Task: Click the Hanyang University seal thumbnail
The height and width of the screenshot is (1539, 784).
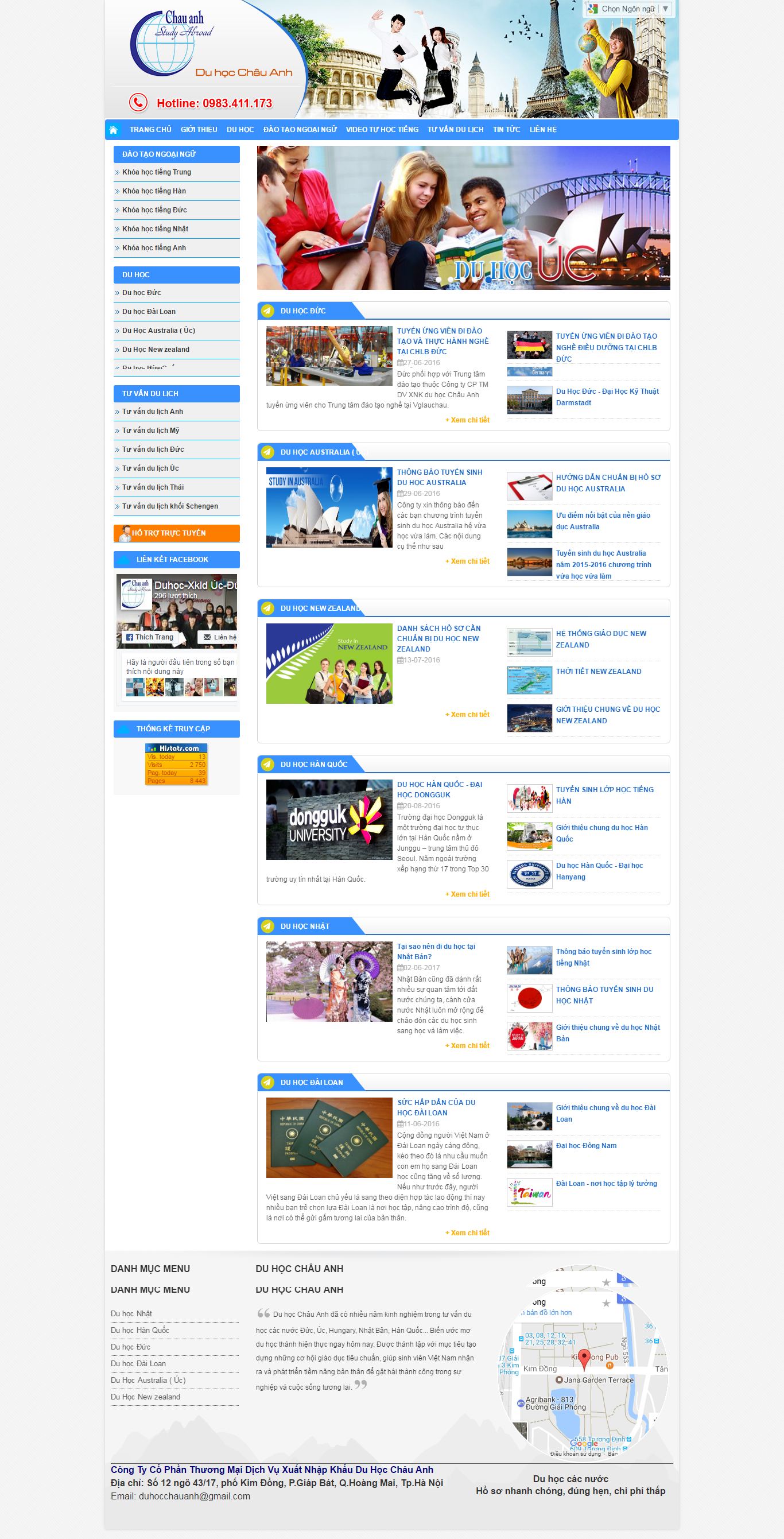Action: tap(529, 875)
